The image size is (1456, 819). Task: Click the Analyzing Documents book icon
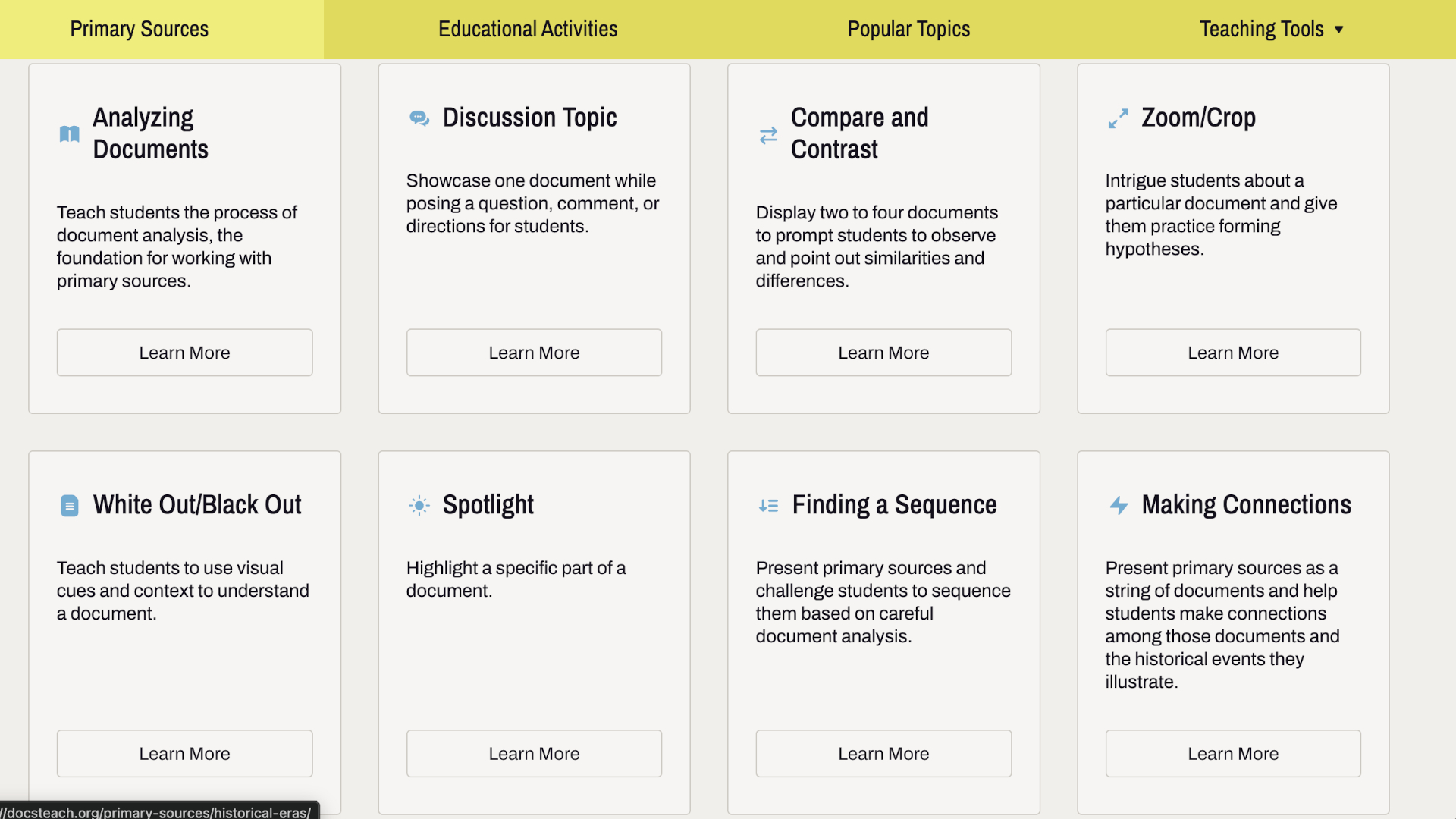69,134
